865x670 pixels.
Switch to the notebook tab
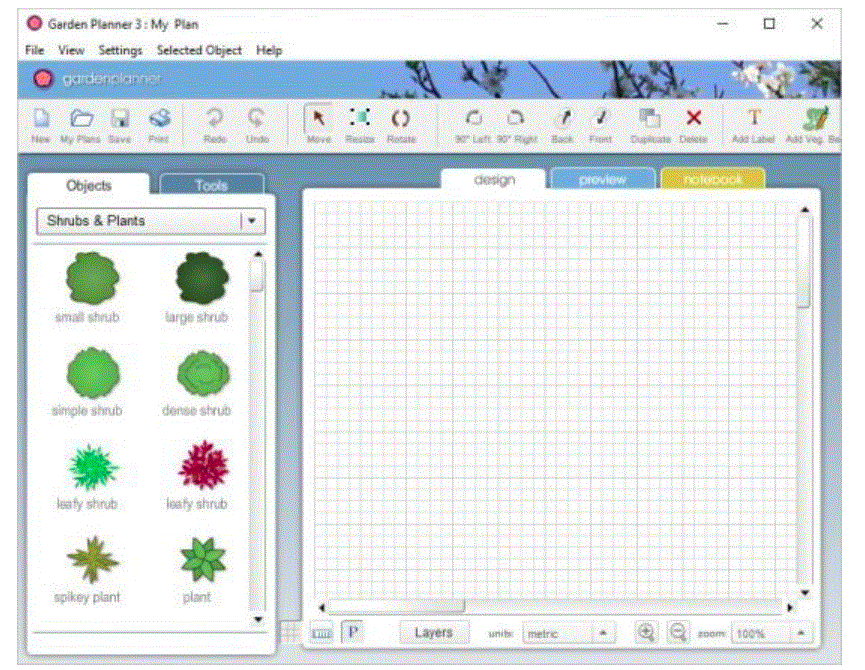[x=712, y=180]
